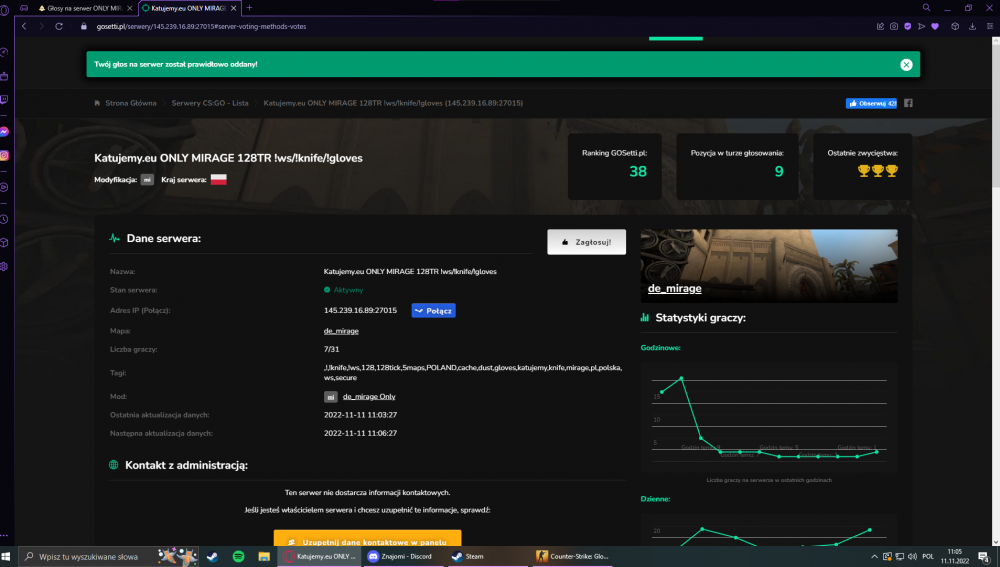This screenshot has height=567, width=1000.
Task: Click the 'Pozycja w turze głosowania' 9 card
Action: 737,166
